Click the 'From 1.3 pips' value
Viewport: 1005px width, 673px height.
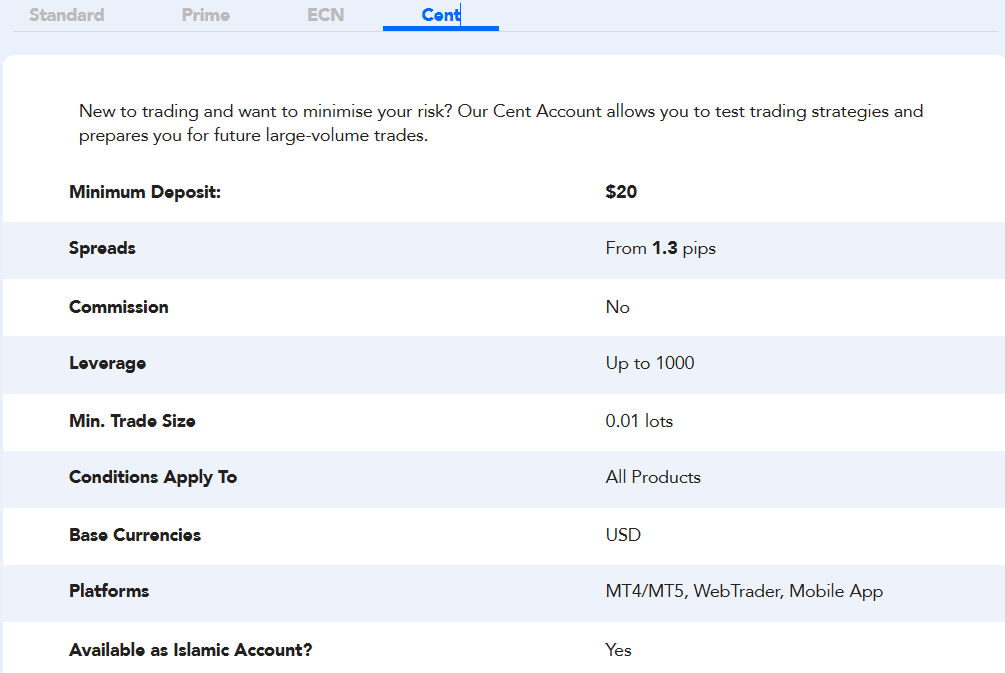(660, 249)
